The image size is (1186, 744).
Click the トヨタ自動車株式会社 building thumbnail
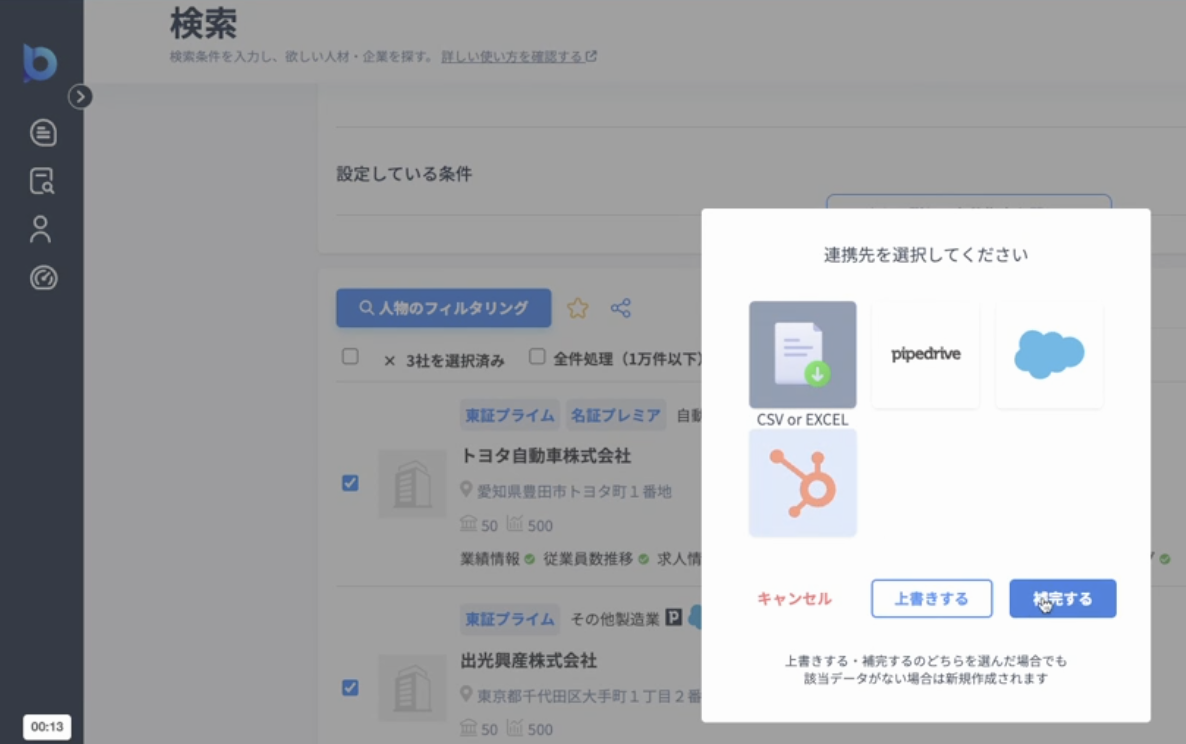413,484
